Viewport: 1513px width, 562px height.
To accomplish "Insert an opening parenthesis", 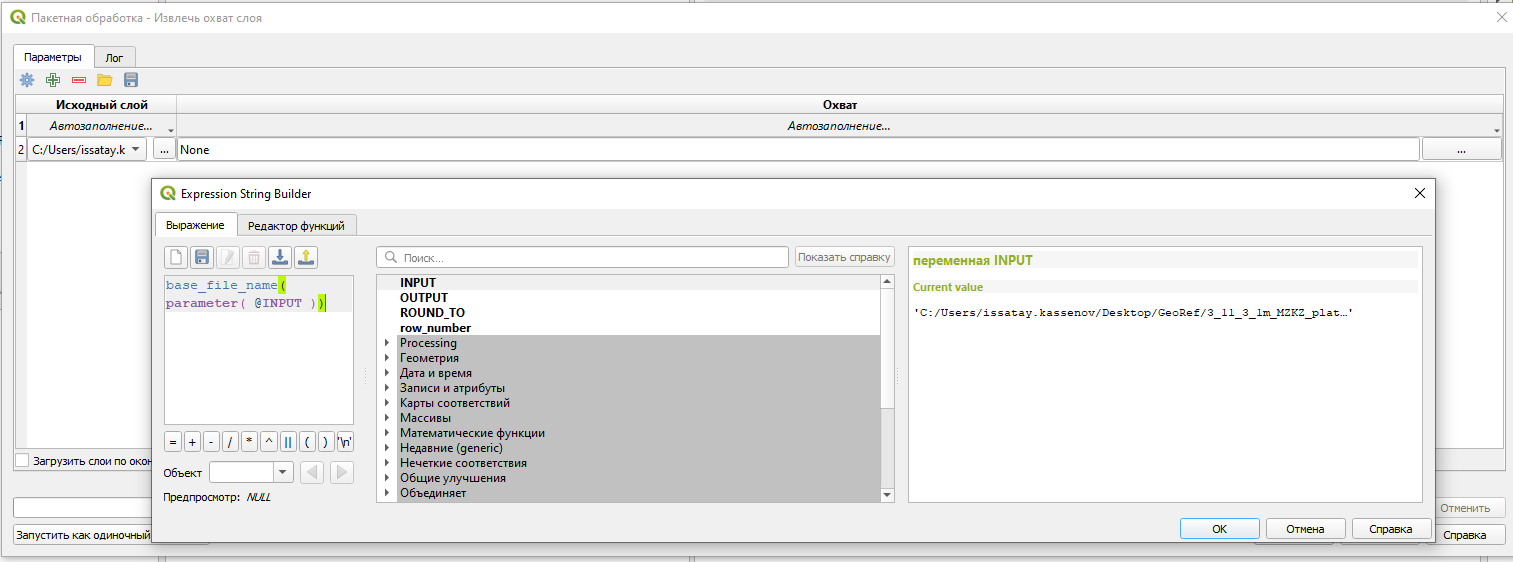I will [x=307, y=442].
